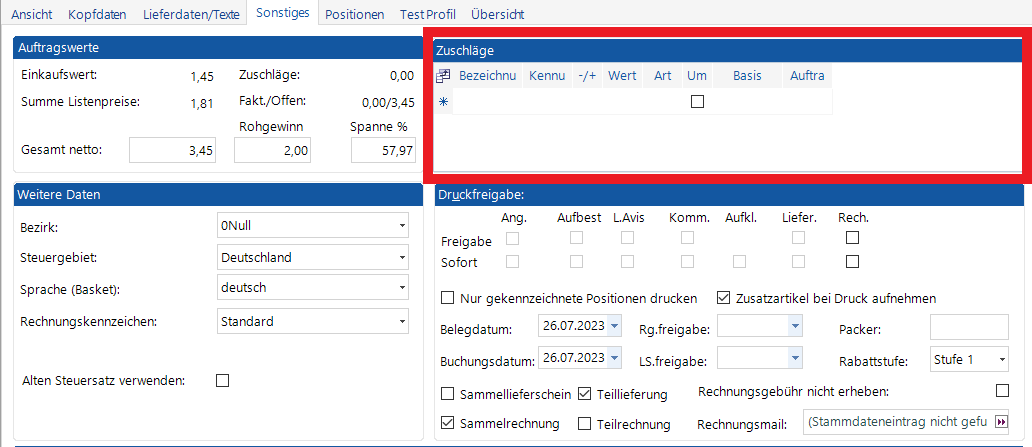The height and width of the screenshot is (447, 1032).
Task: Enable Rechnungsgebühr nicht erheben checkbox
Action: point(1003,390)
